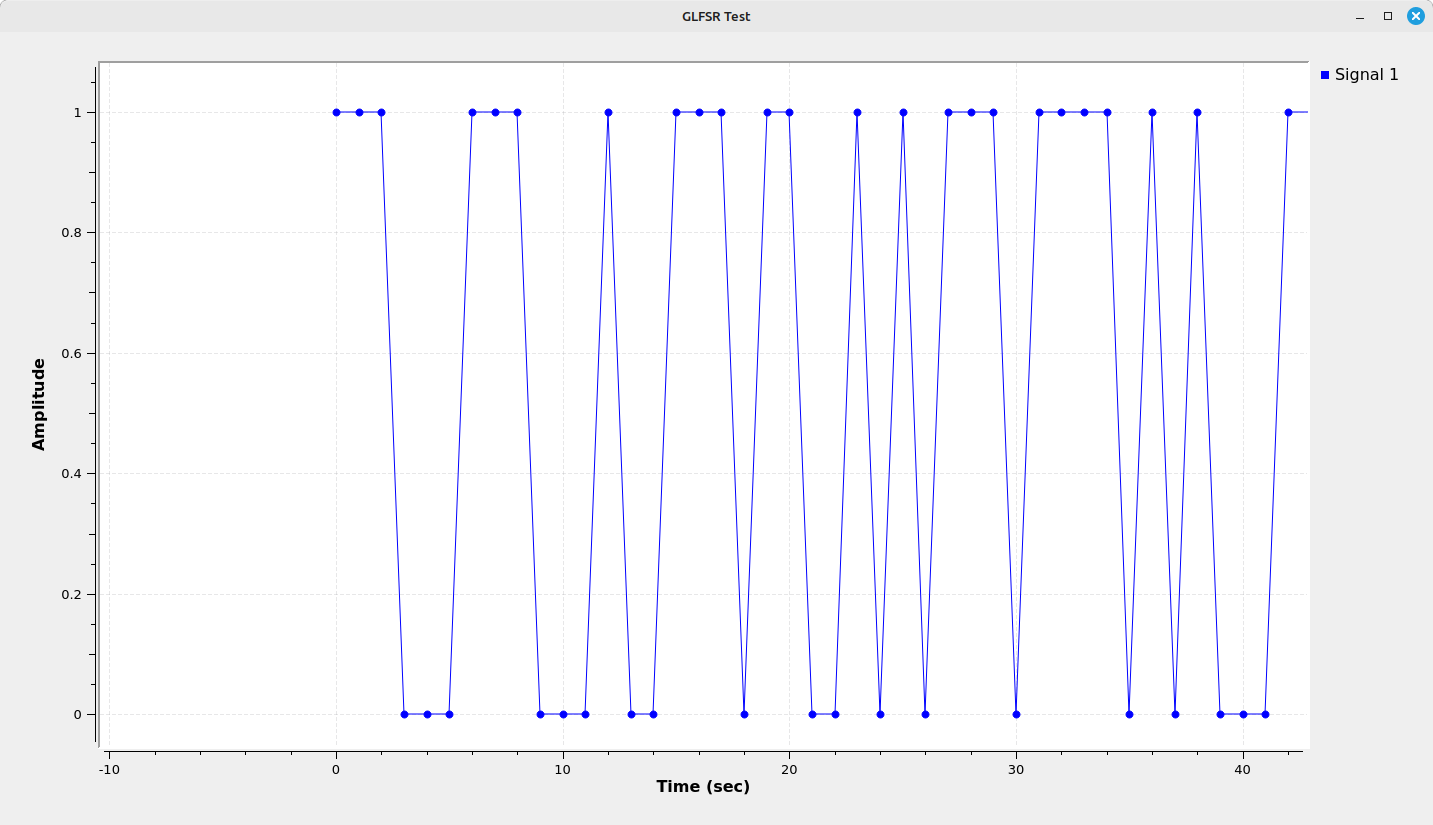Click the GLFSR Test title bar text
This screenshot has height=825, width=1433.
[716, 16]
